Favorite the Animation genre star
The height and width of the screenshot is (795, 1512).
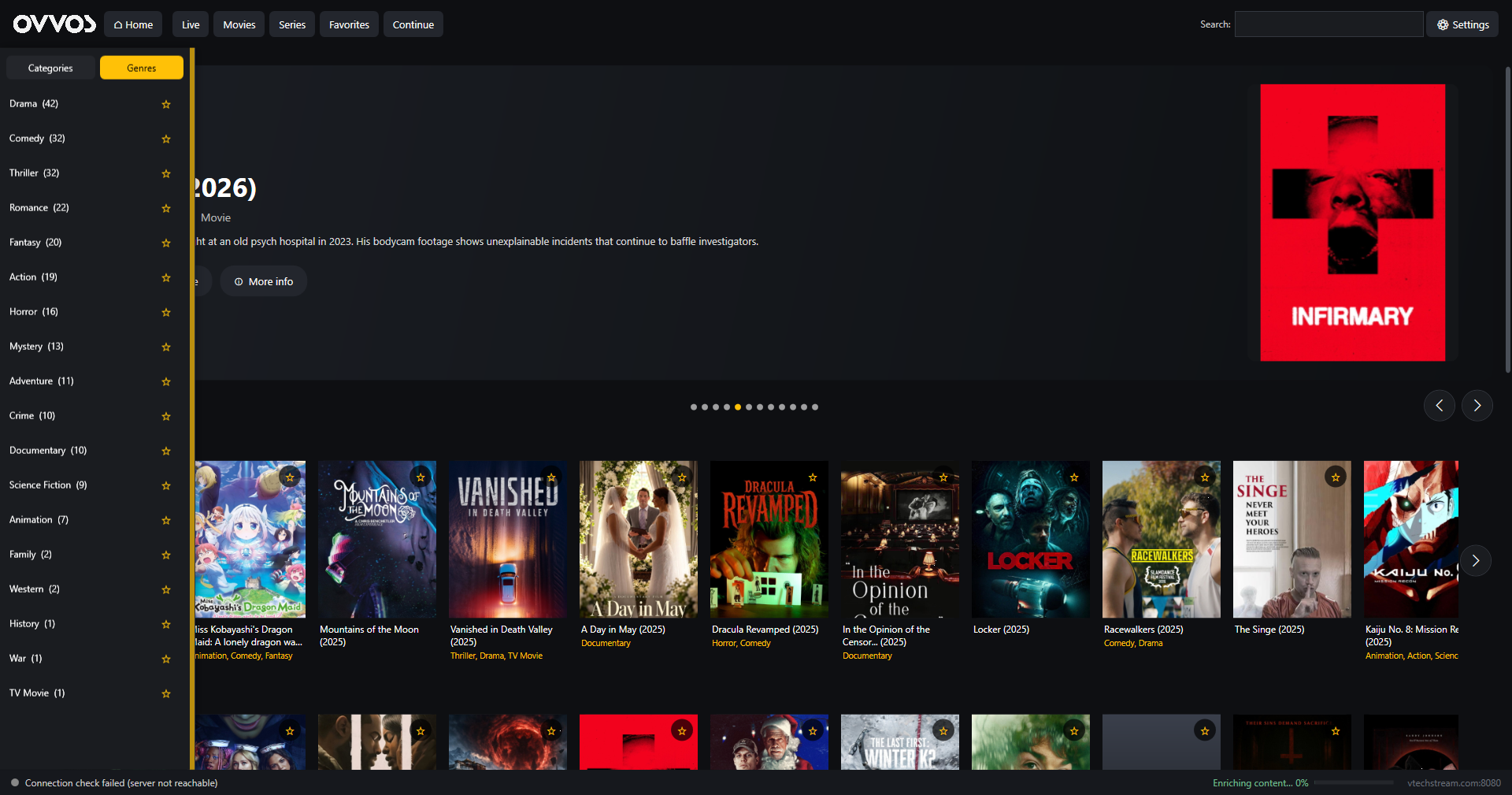pos(166,520)
